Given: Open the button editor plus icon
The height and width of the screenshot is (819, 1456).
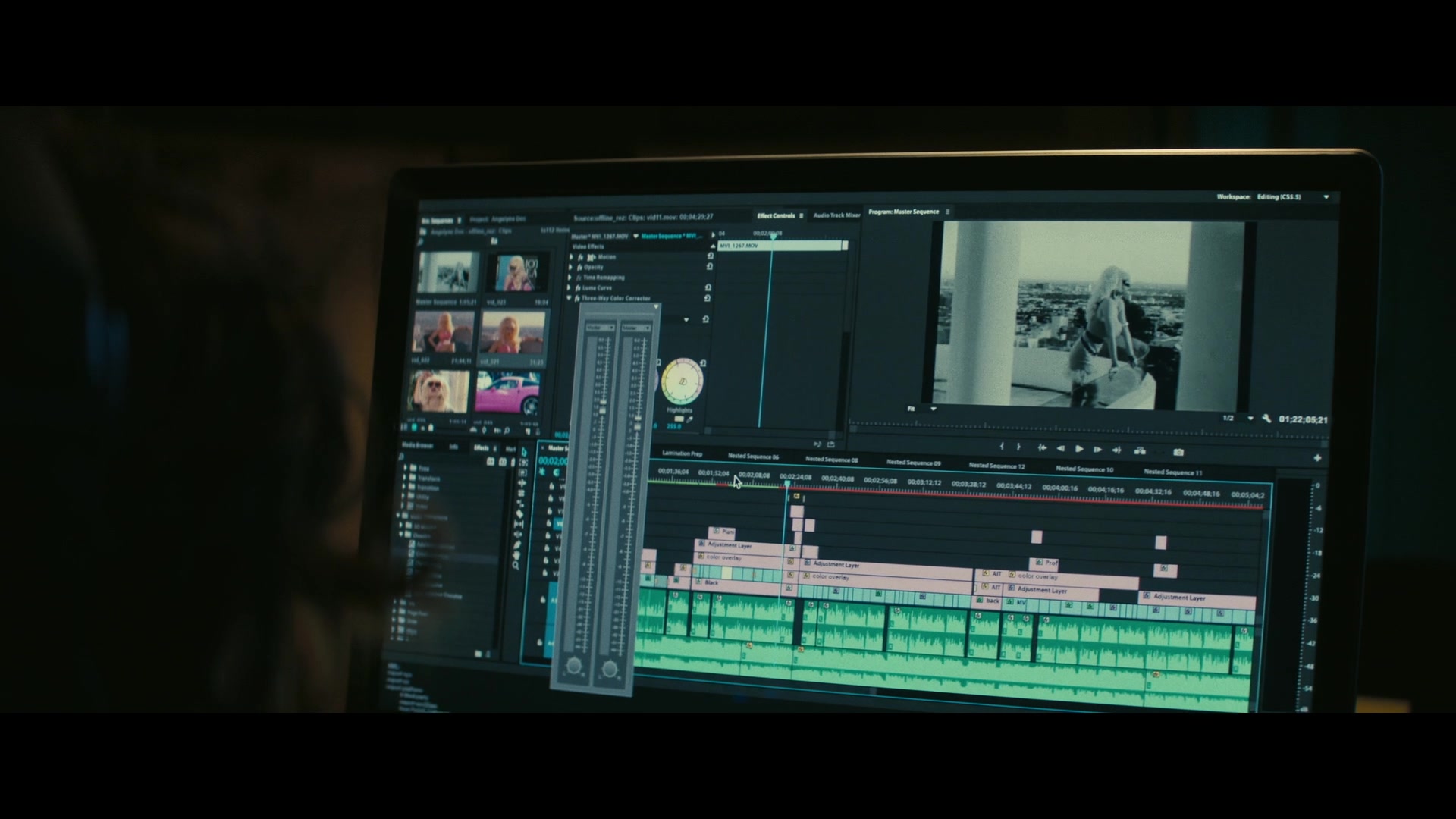Looking at the screenshot, I should (1317, 458).
